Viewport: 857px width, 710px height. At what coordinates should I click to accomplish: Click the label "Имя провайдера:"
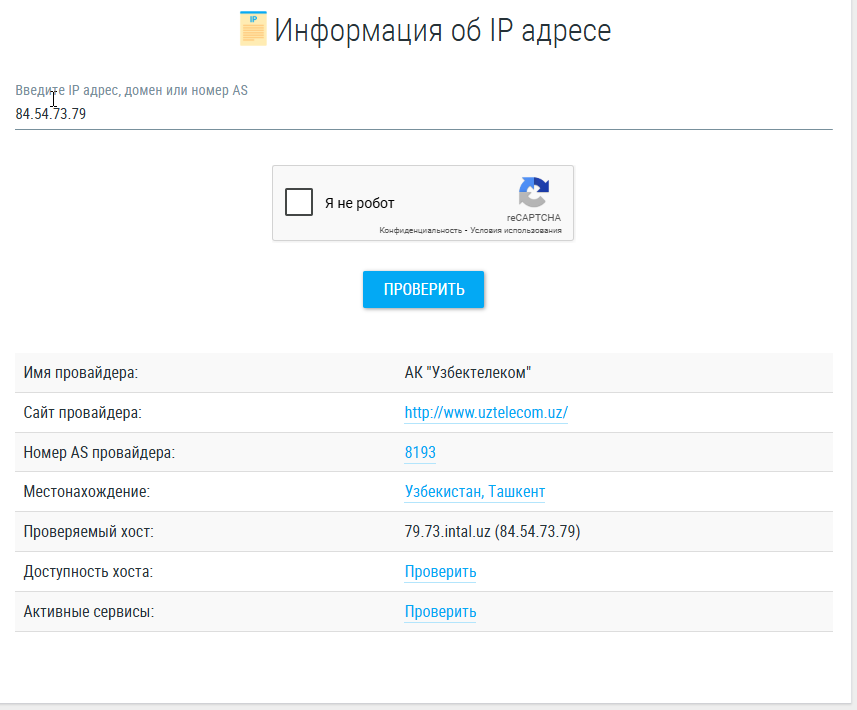pyautogui.click(x=80, y=373)
